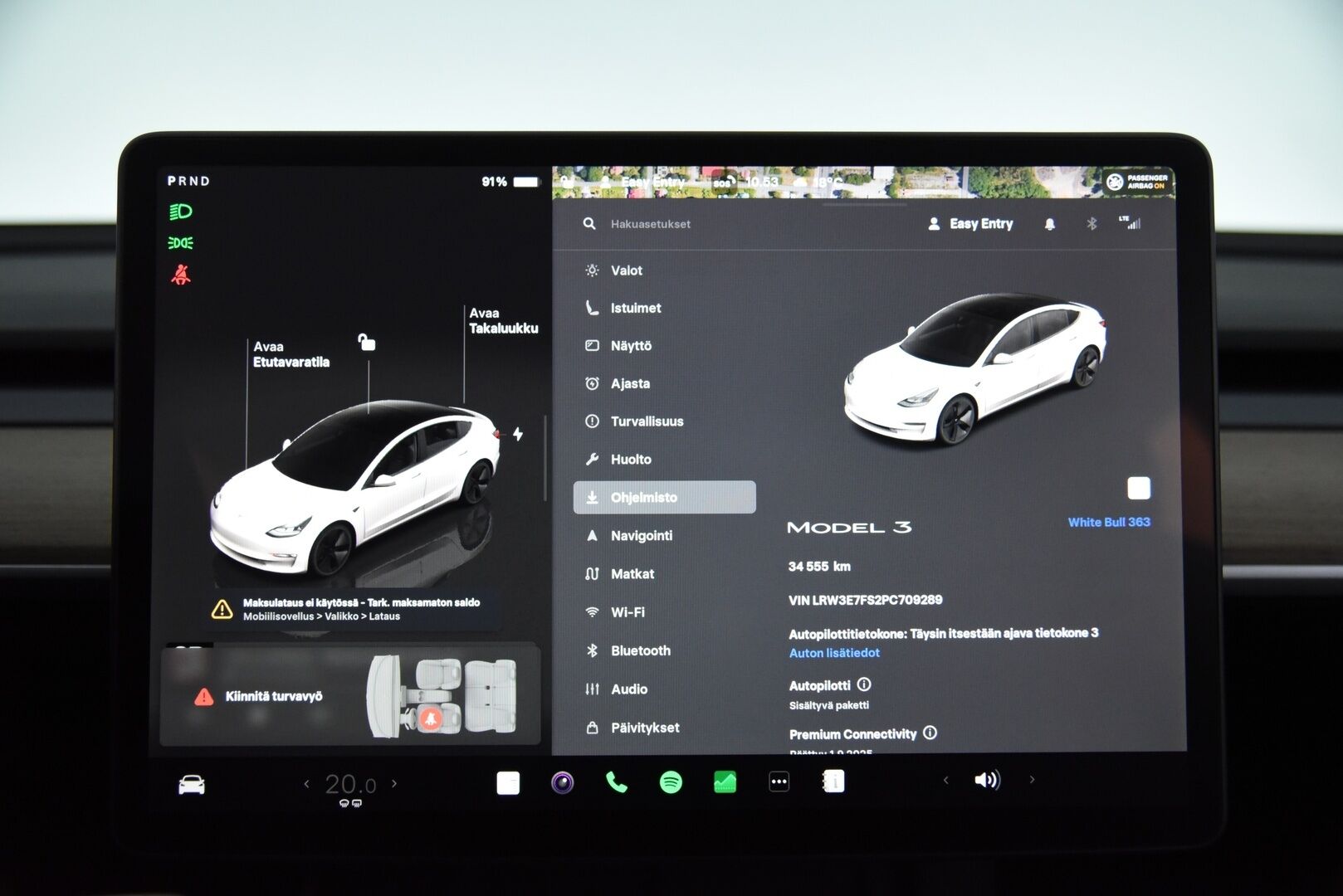Increase temperature with right arrow

tap(394, 783)
